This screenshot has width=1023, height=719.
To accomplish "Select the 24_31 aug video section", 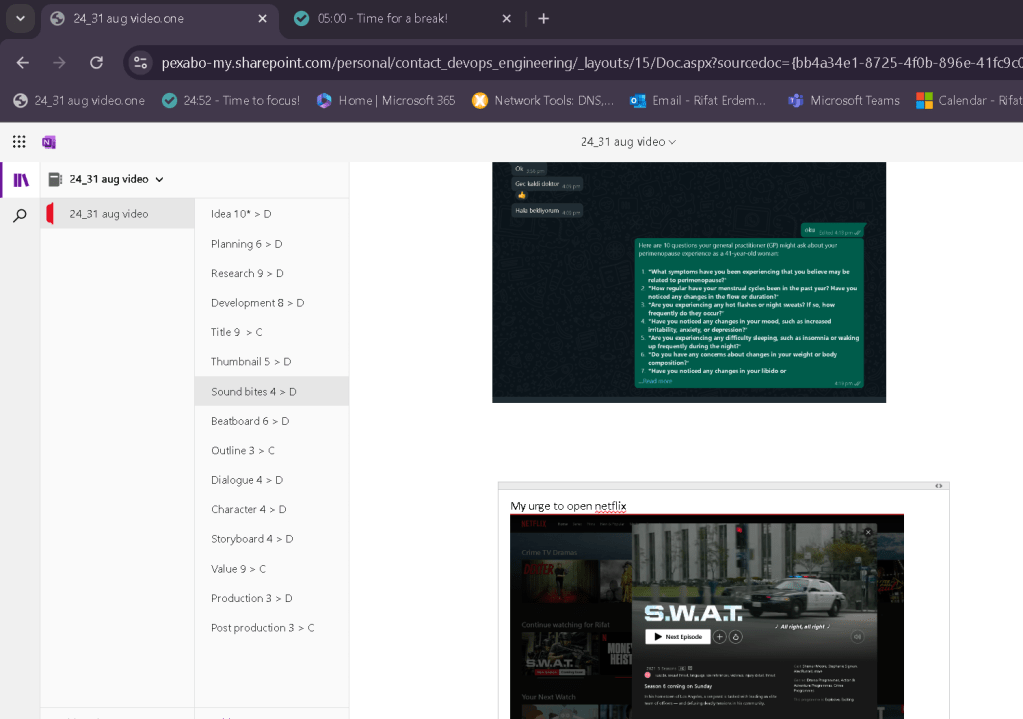I will (117, 213).
